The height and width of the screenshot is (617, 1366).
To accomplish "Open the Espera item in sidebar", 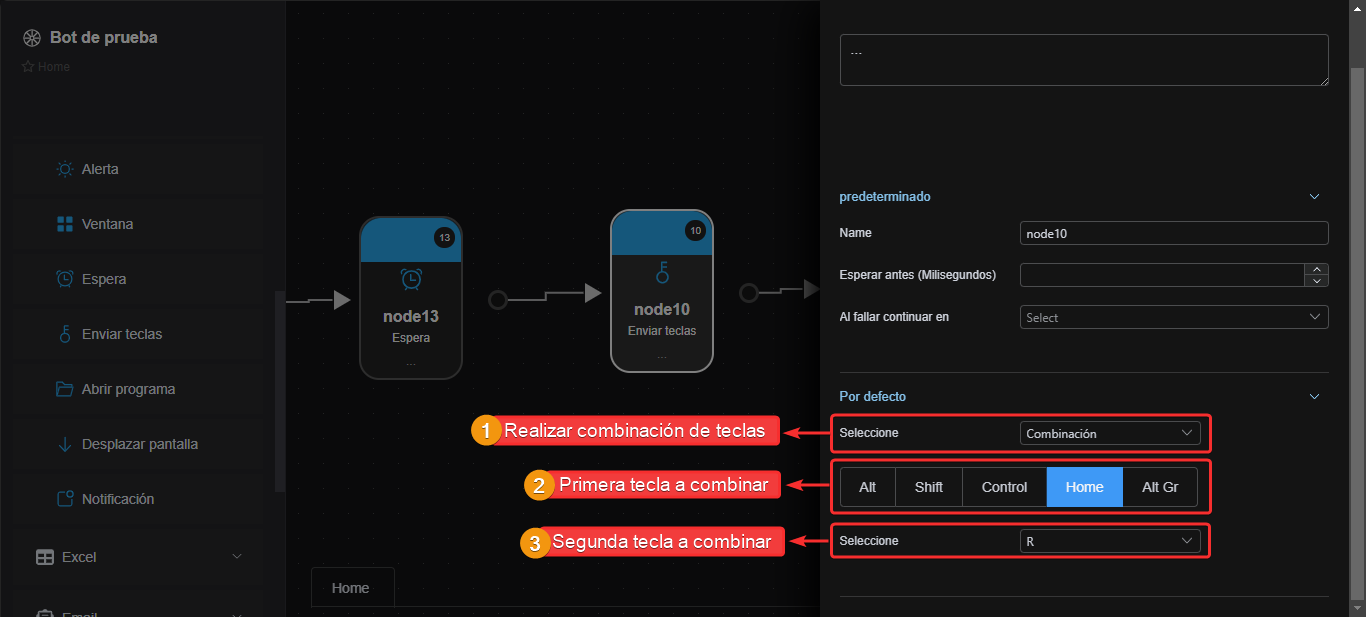I will pos(140,279).
